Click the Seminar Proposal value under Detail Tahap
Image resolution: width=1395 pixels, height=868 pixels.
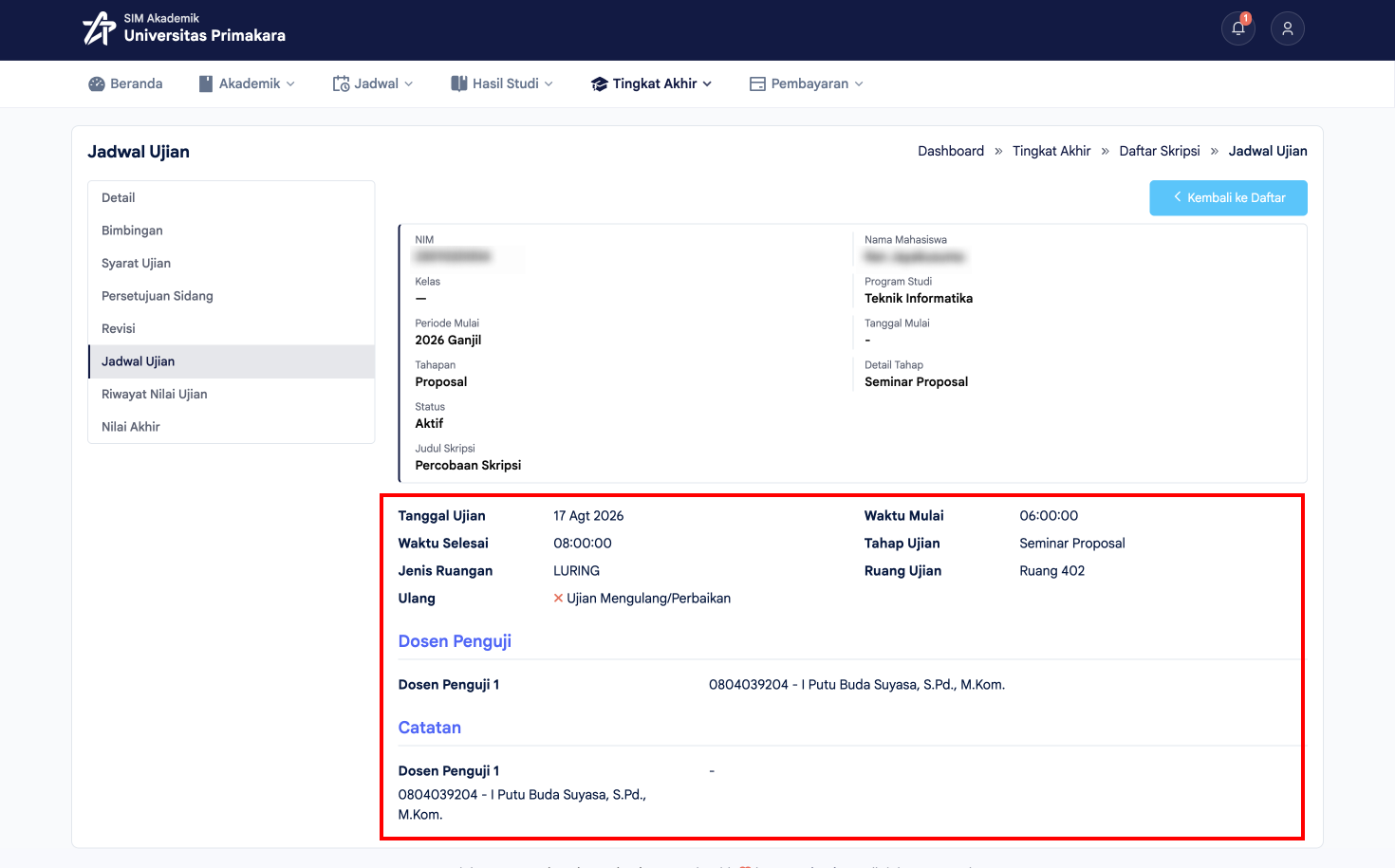[x=917, y=381]
